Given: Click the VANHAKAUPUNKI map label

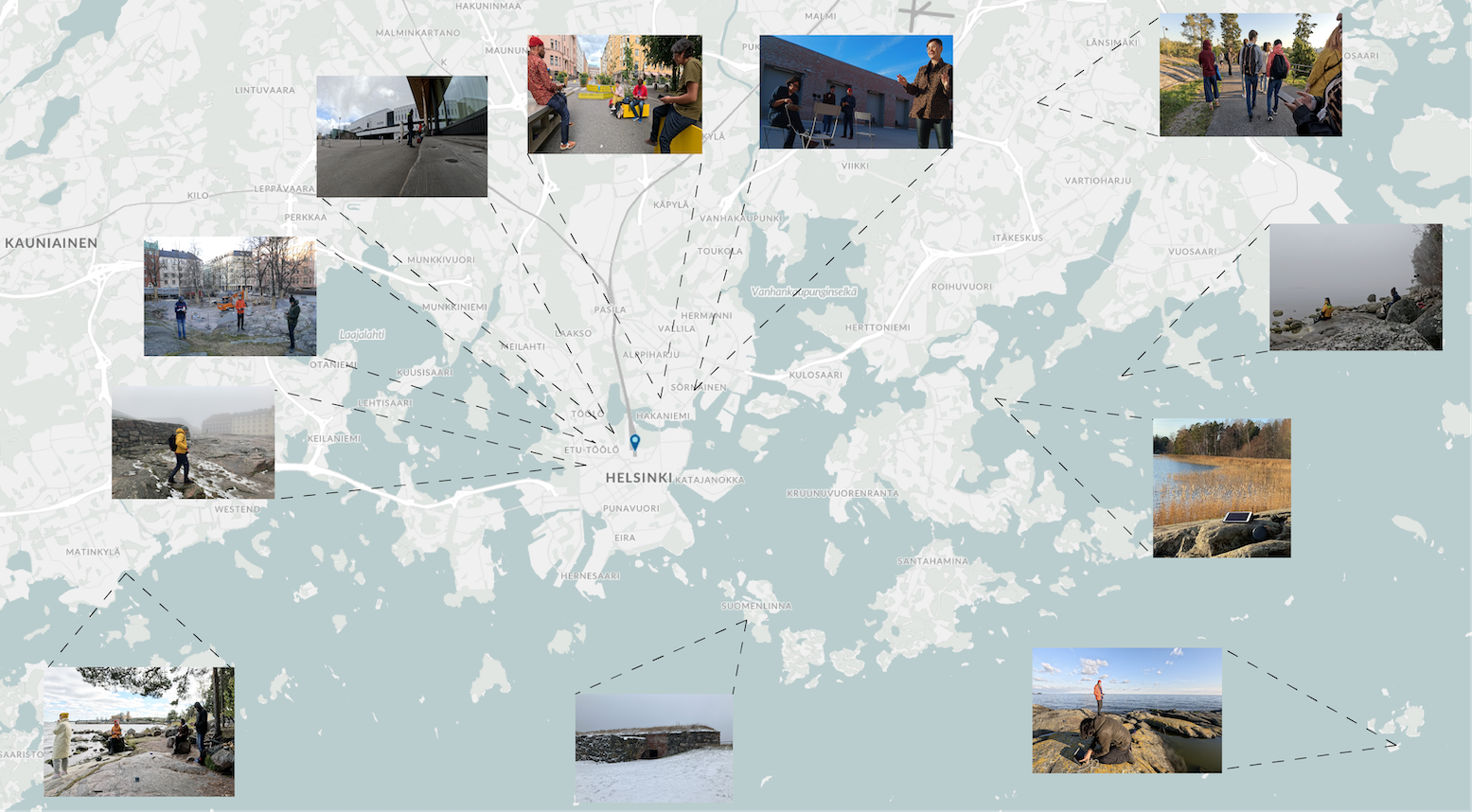Looking at the screenshot, I should point(741,218).
